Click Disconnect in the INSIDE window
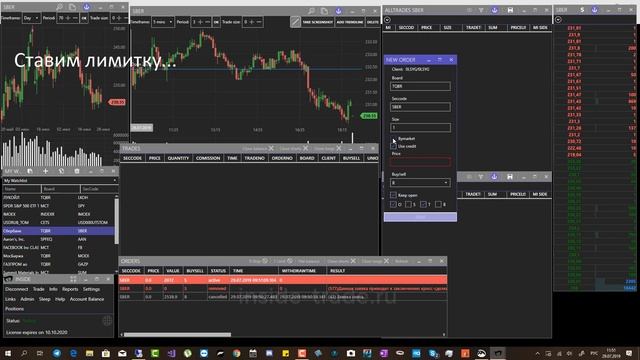The width and height of the screenshot is (640, 360). click(17, 289)
